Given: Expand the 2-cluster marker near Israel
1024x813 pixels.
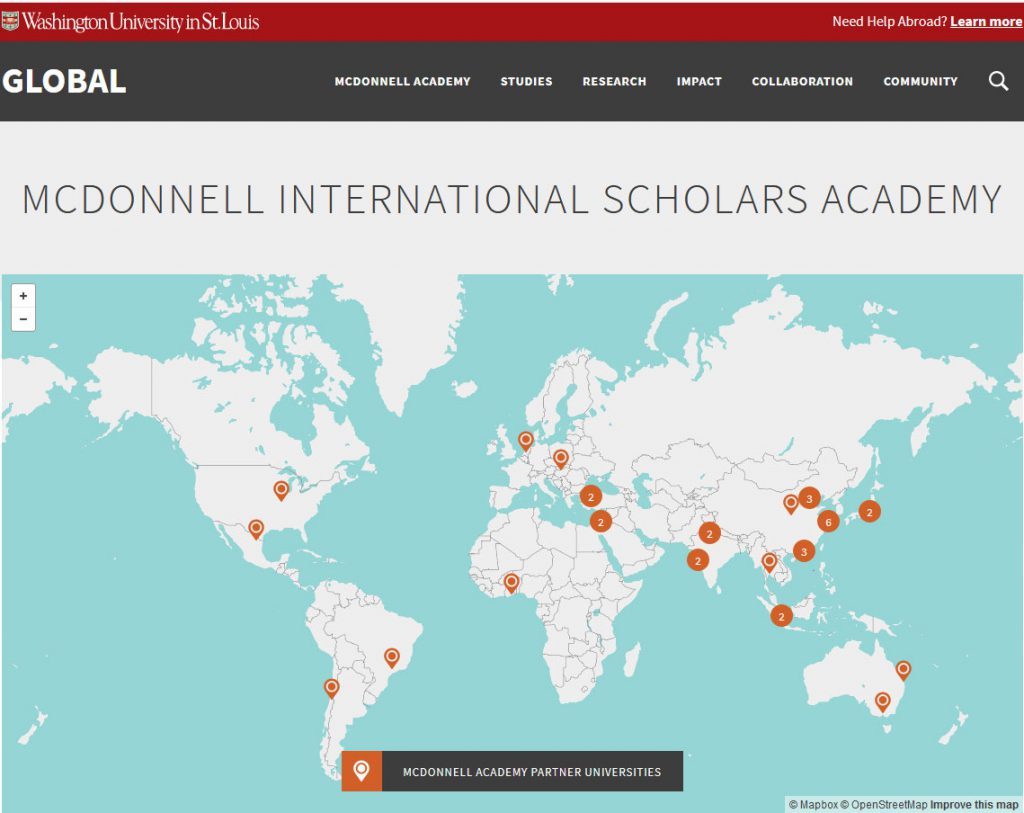Looking at the screenshot, I should tap(601, 521).
